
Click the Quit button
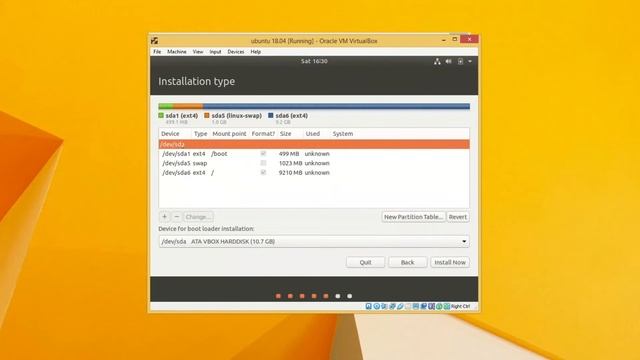365,262
